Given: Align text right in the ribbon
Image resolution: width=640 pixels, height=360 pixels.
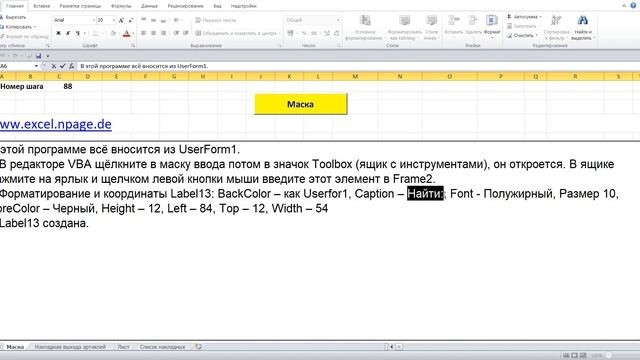Looking at the screenshot, I should pos(163,33).
